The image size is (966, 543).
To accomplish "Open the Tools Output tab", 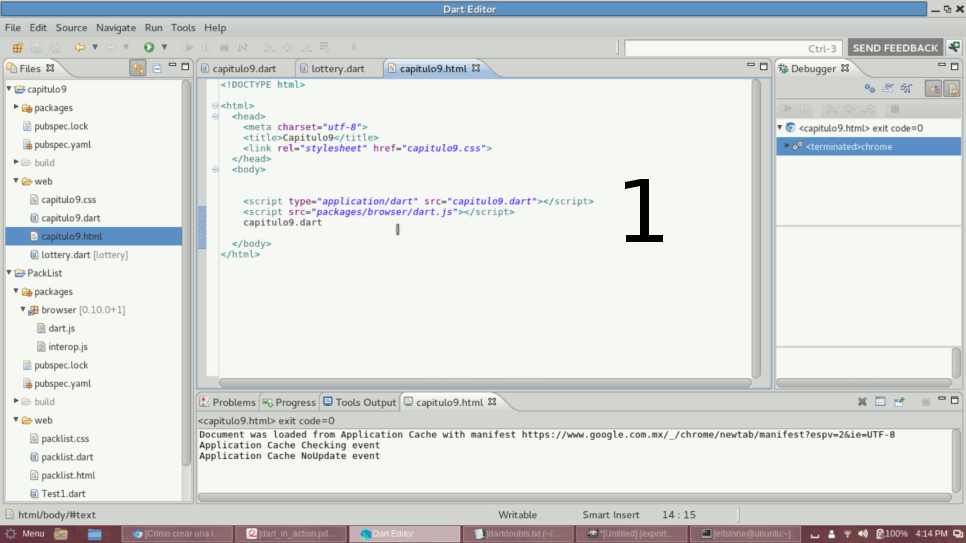I will [360, 402].
